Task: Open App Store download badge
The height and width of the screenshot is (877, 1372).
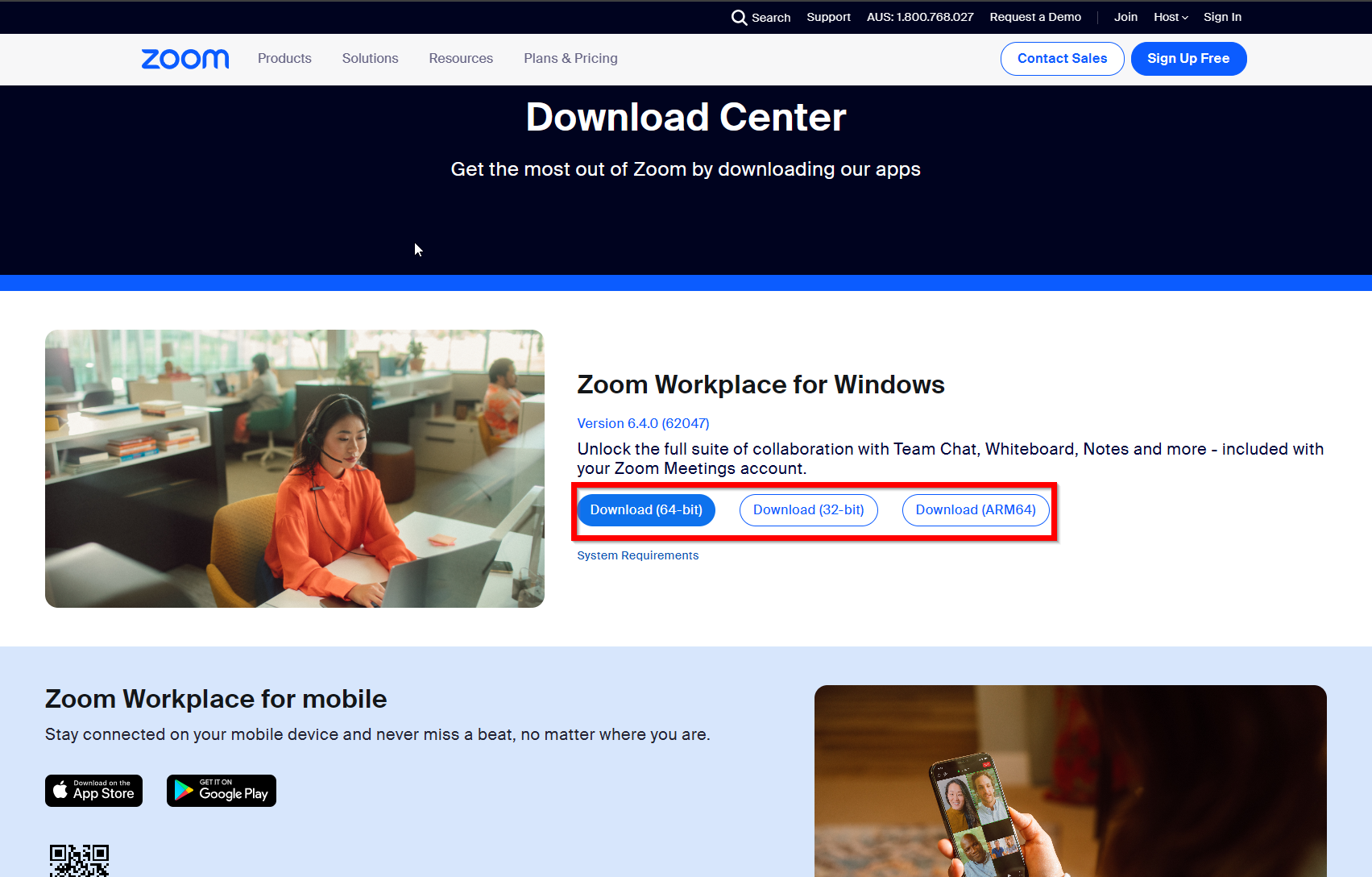Action: point(93,791)
